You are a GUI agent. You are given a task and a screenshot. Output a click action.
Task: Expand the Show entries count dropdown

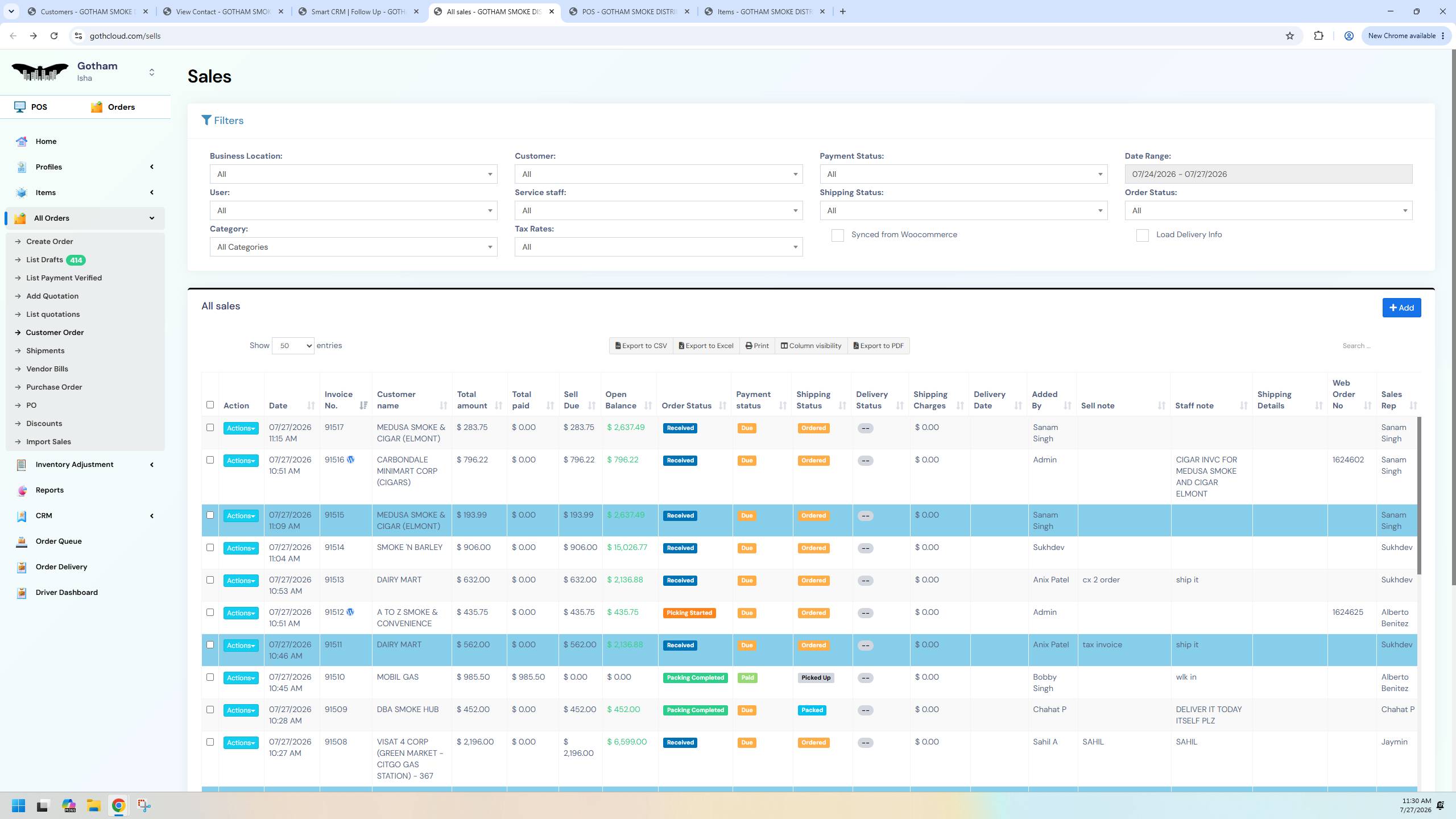pos(293,346)
